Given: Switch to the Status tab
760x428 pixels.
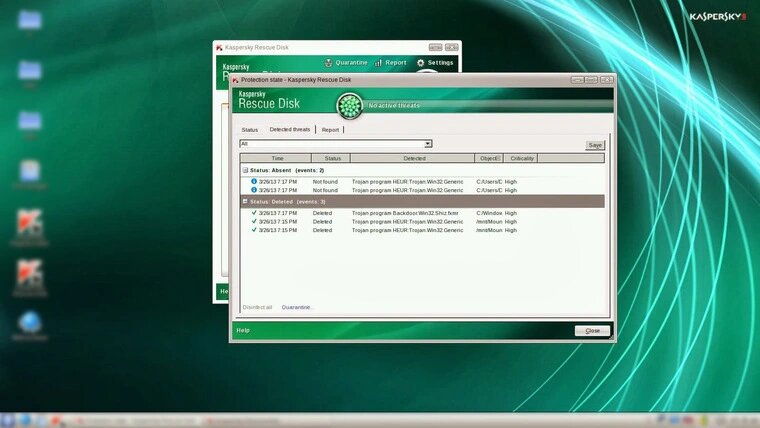Looking at the screenshot, I should [x=250, y=130].
